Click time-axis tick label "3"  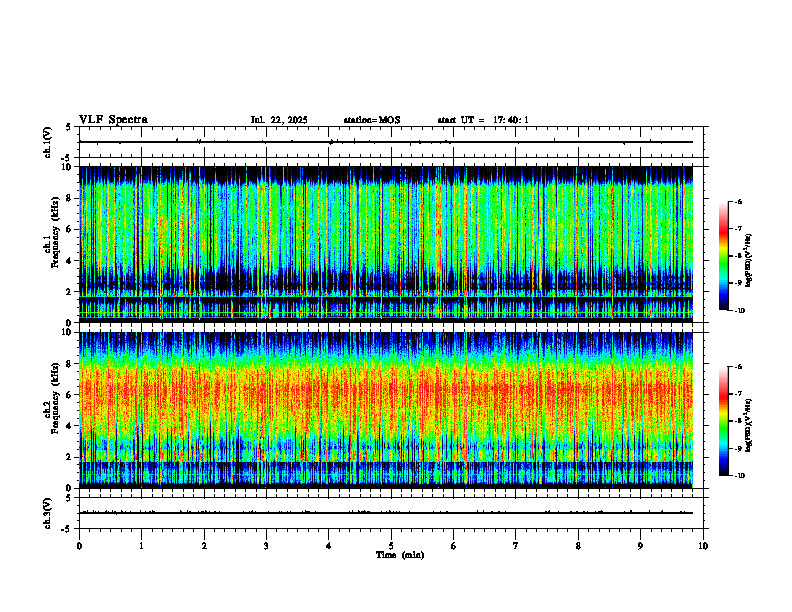pos(266,546)
